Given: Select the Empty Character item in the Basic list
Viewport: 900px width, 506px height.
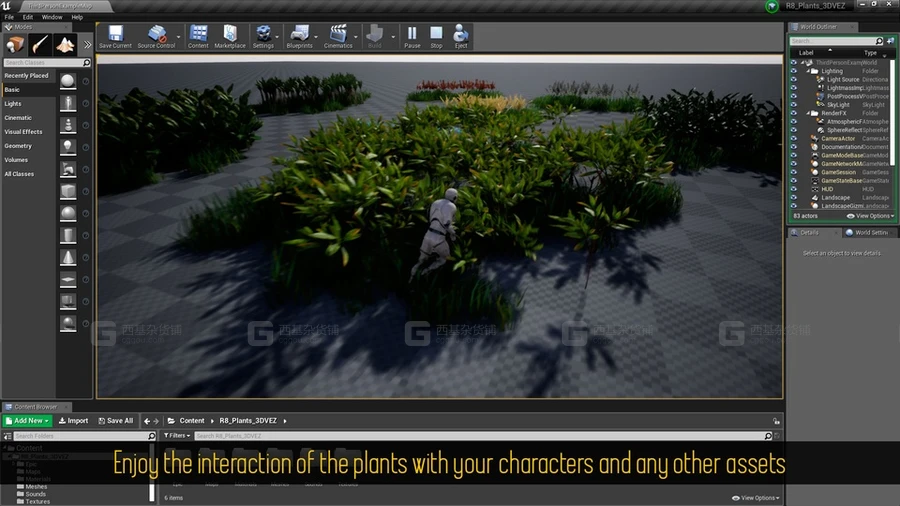Looking at the screenshot, I should pos(68,103).
